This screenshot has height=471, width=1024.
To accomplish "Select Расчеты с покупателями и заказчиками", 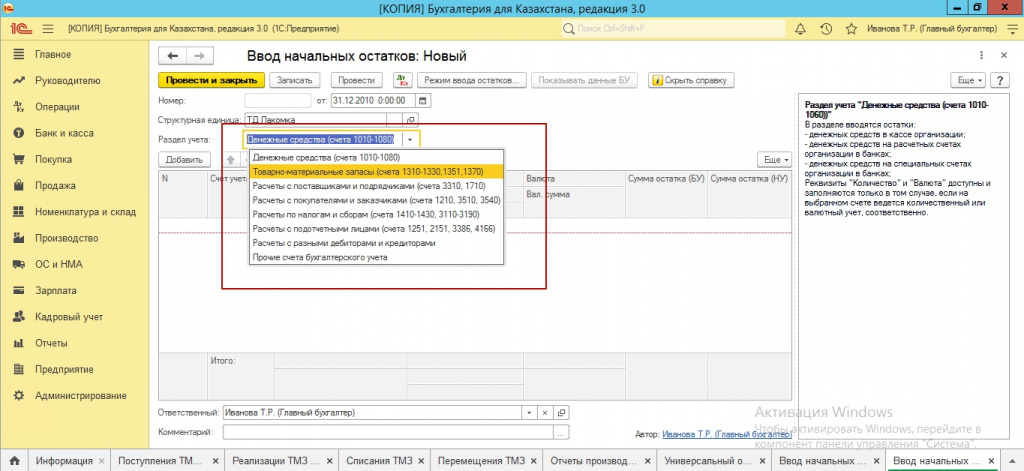I will point(376,200).
